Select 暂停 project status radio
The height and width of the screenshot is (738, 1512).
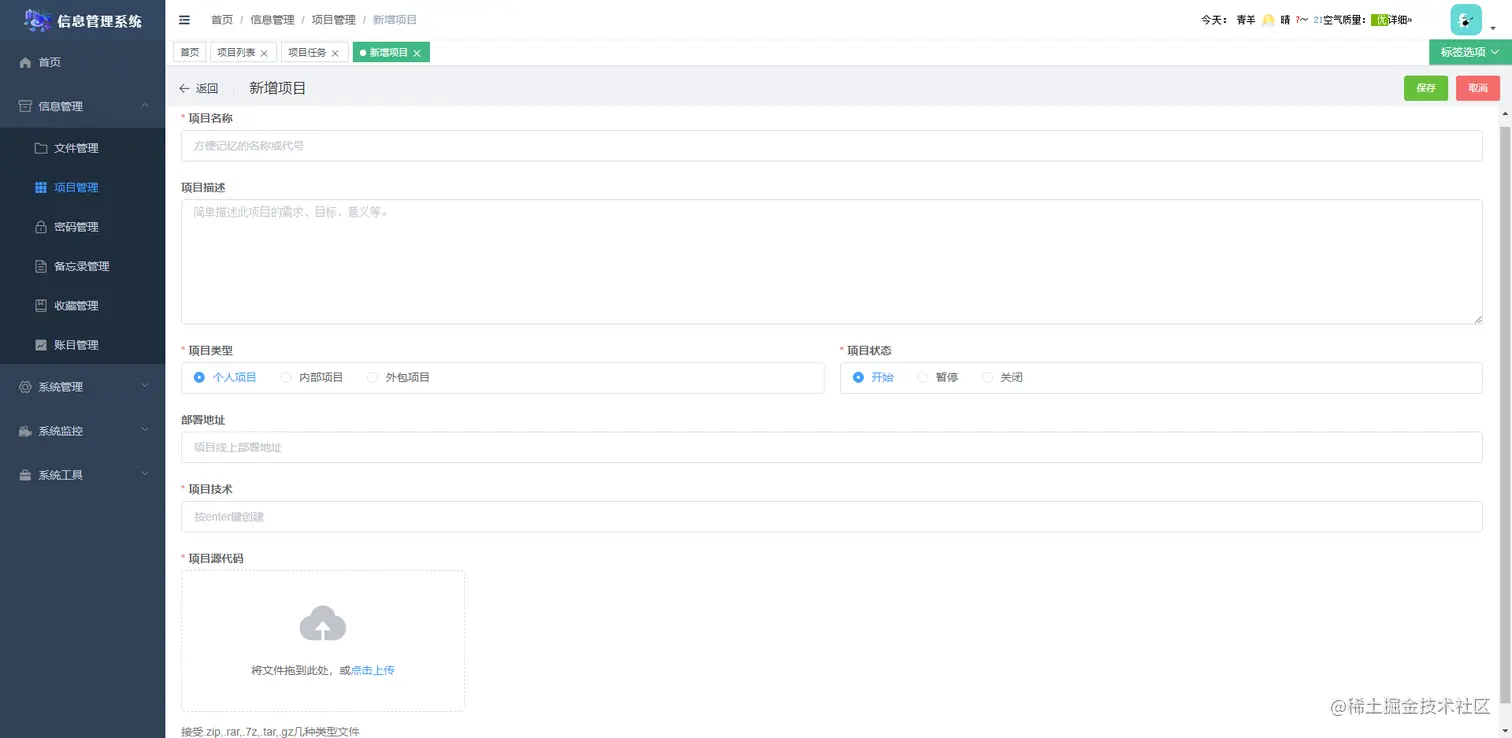pyautogui.click(x=938, y=377)
